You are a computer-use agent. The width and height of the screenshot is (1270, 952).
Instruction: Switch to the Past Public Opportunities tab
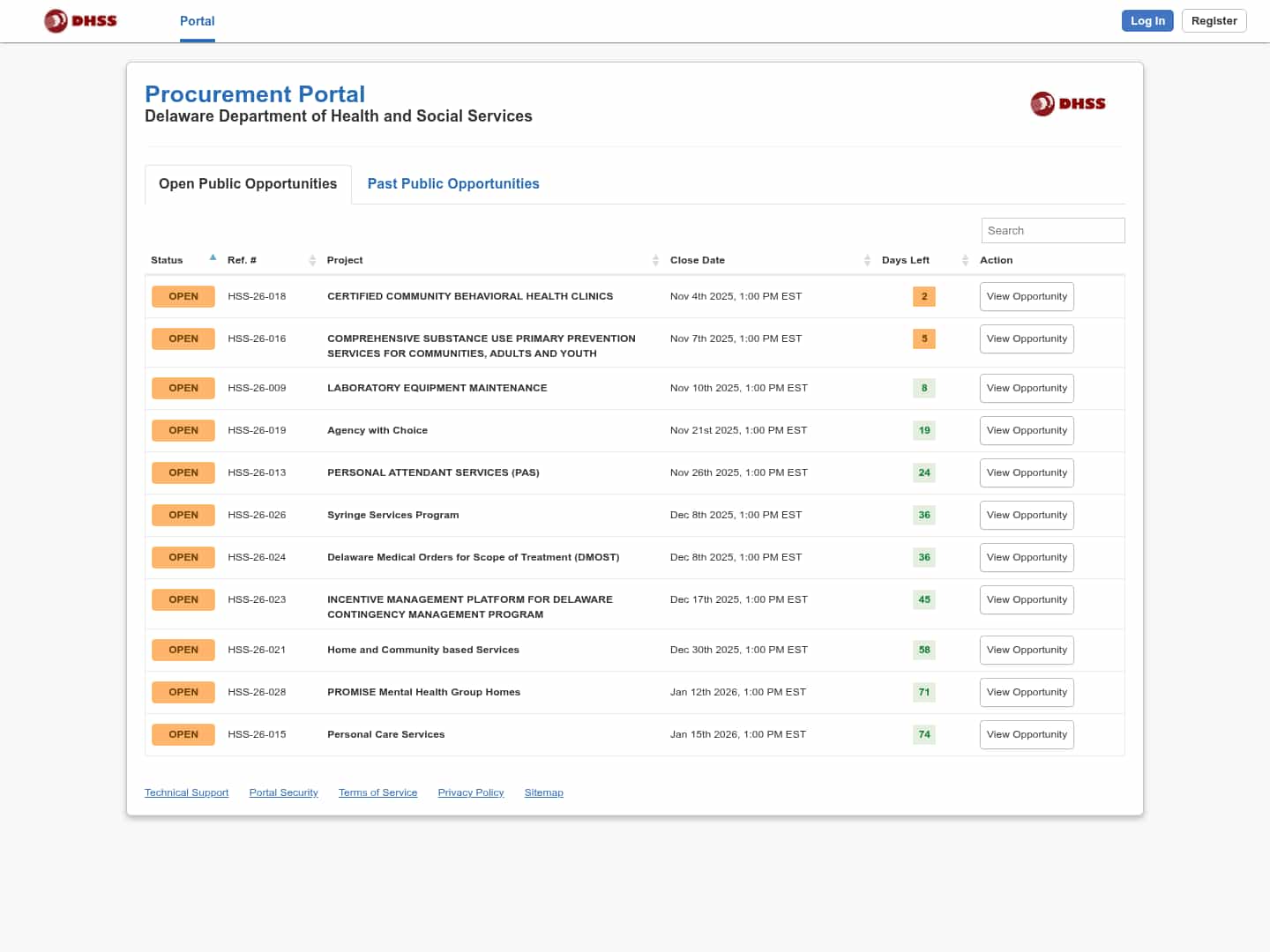click(452, 183)
